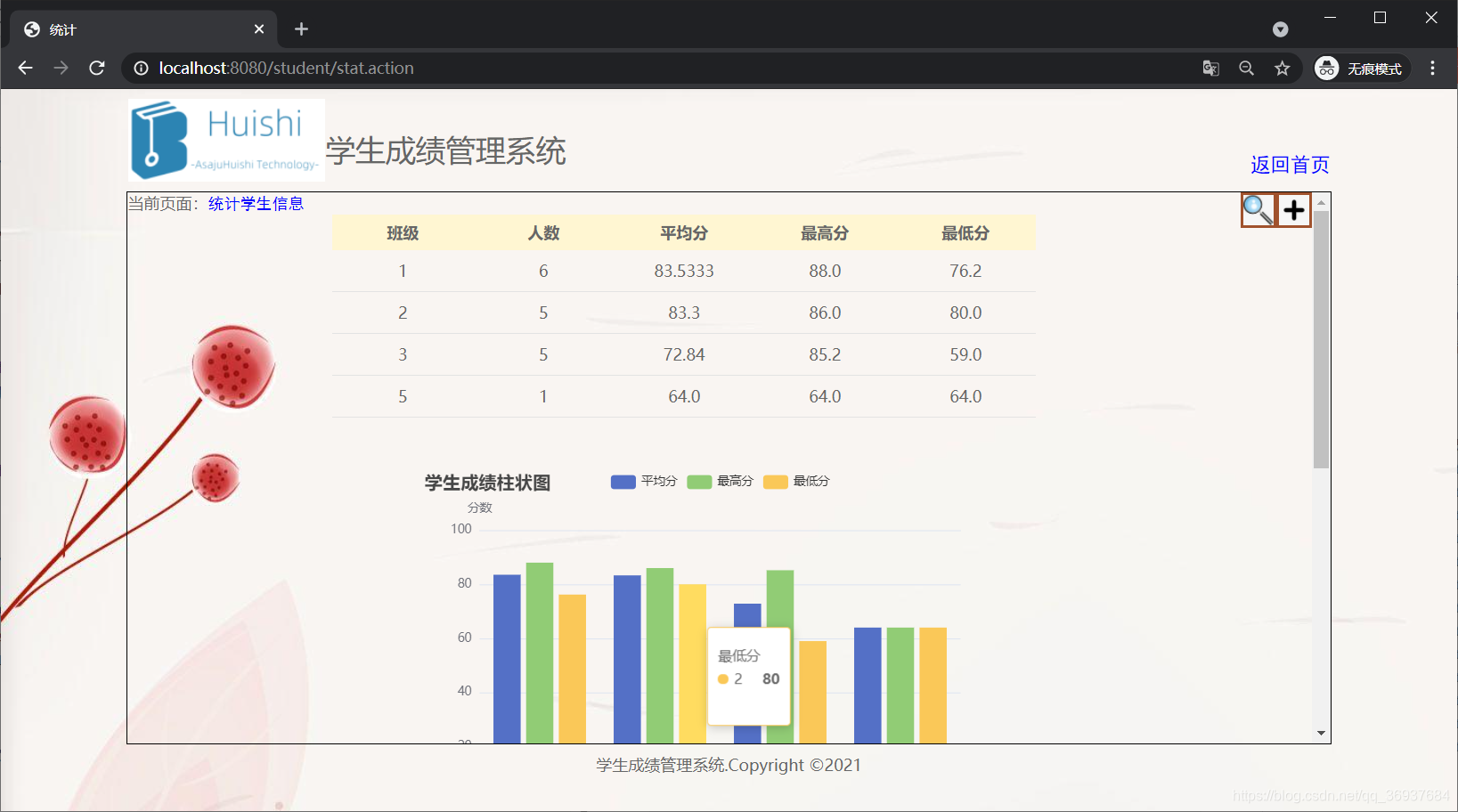
Task: Toggle 最高分 legend item
Action: pyautogui.click(x=721, y=481)
